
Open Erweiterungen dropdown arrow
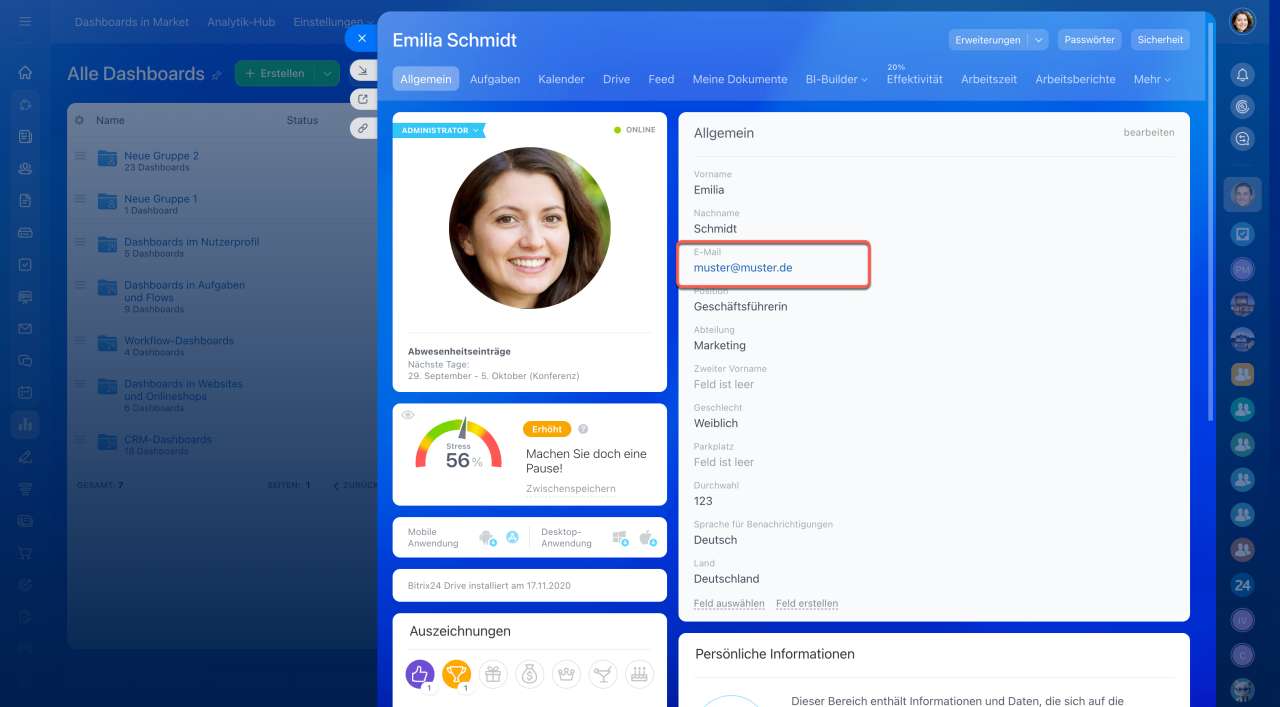coord(1039,40)
